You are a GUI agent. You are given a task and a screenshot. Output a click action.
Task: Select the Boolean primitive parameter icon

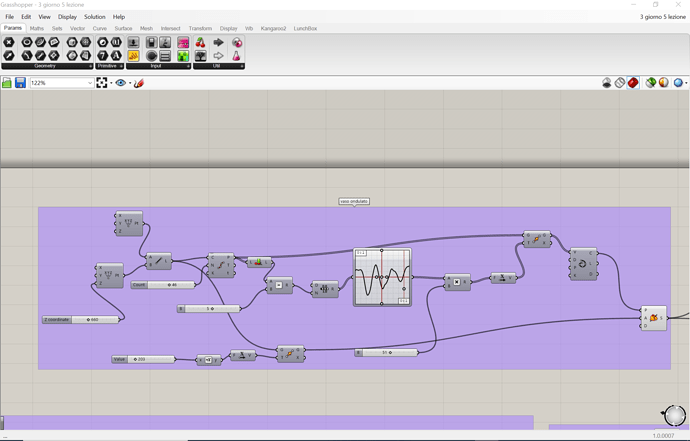click(x=103, y=42)
